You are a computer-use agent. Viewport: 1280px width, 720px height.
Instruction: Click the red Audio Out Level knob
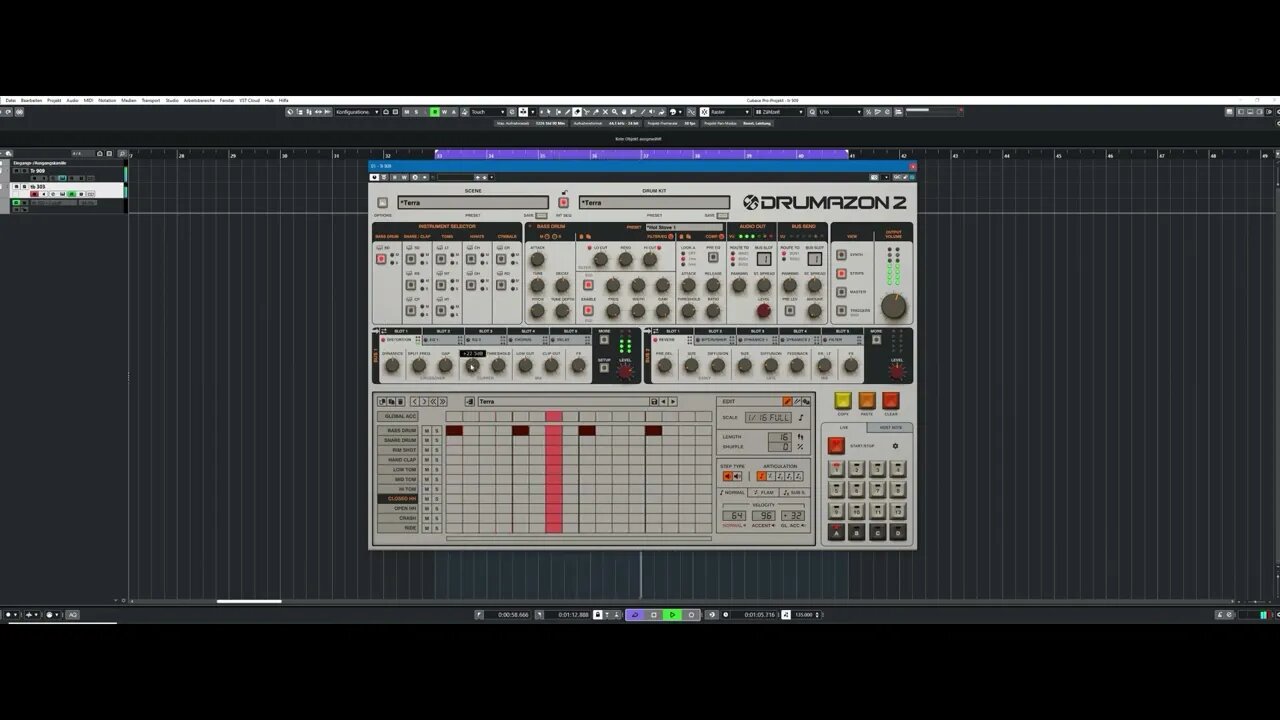763,310
